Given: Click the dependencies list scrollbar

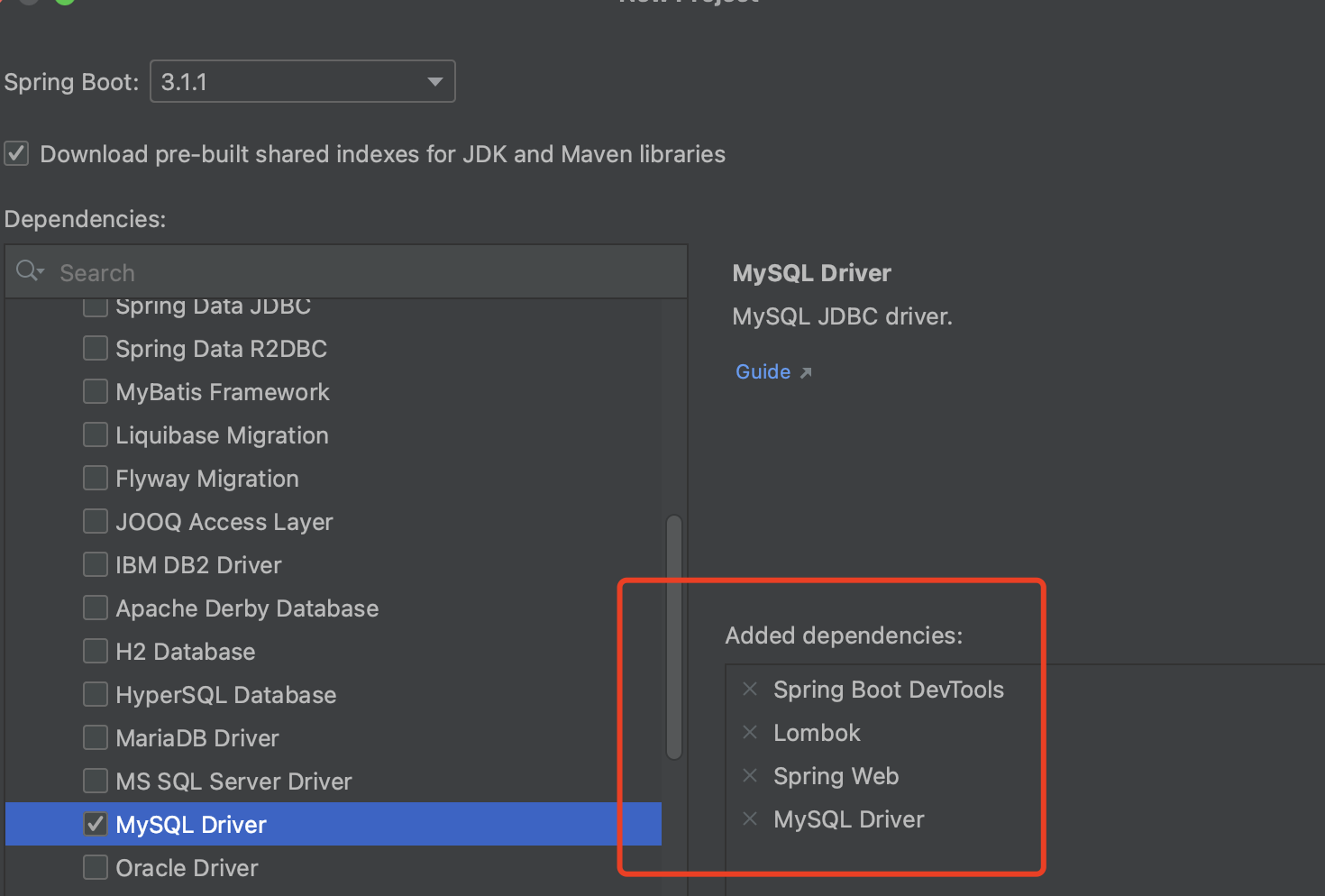Looking at the screenshot, I should [673, 636].
